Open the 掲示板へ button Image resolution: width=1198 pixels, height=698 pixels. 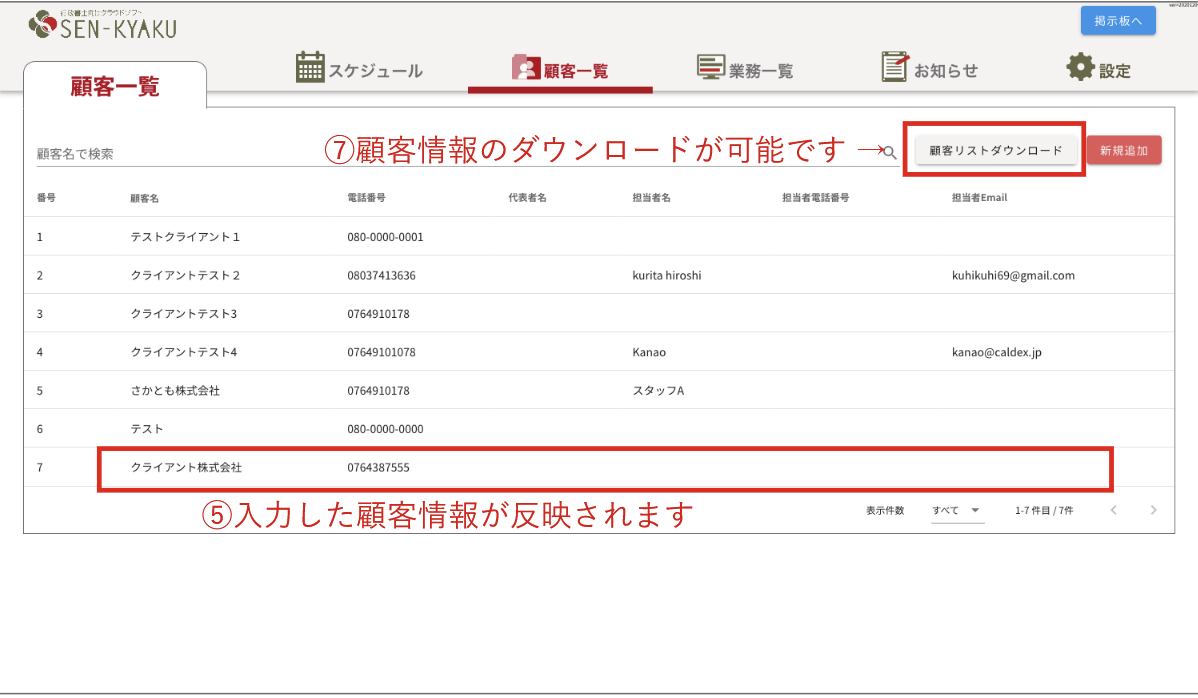pyautogui.click(x=1118, y=20)
